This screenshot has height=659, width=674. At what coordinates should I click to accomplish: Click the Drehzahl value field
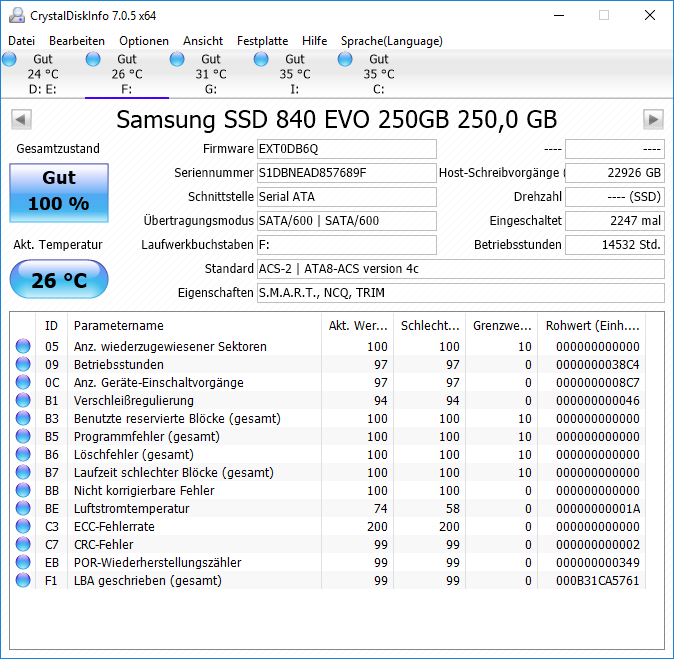point(615,197)
